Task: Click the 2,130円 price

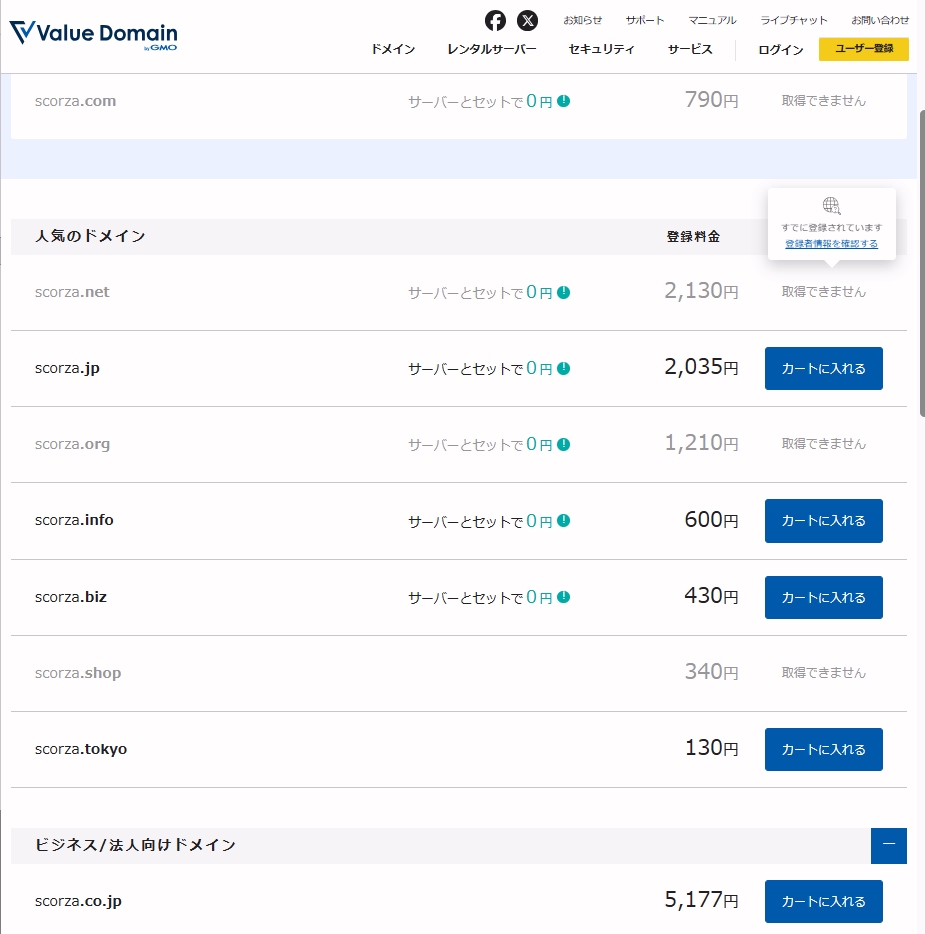Action: [702, 291]
